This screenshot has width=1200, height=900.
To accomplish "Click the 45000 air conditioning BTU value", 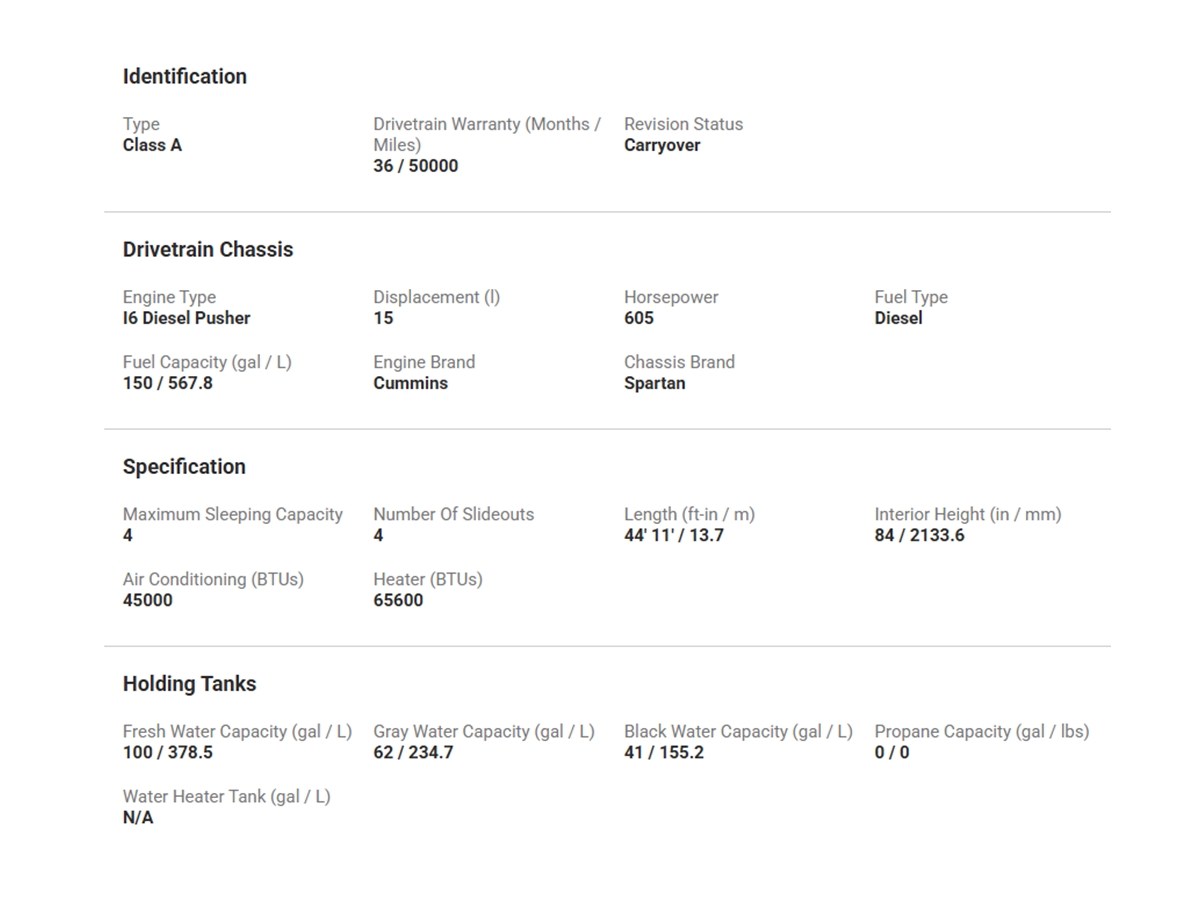I will click(147, 601).
